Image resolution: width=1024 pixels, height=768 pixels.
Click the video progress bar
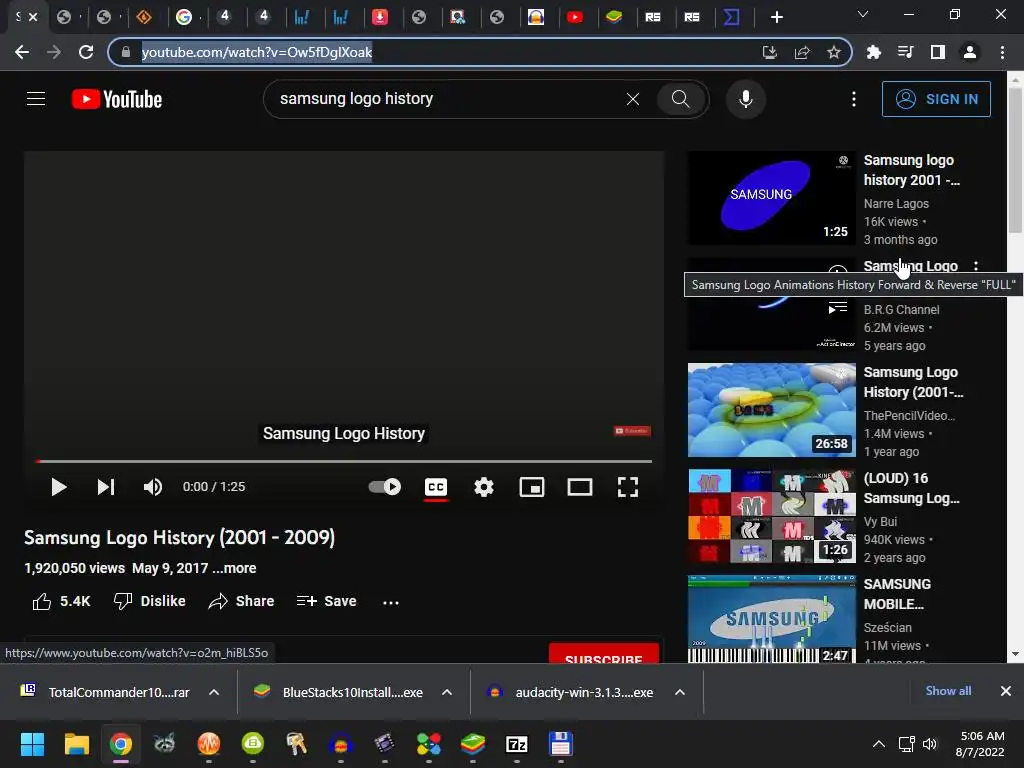point(344,461)
